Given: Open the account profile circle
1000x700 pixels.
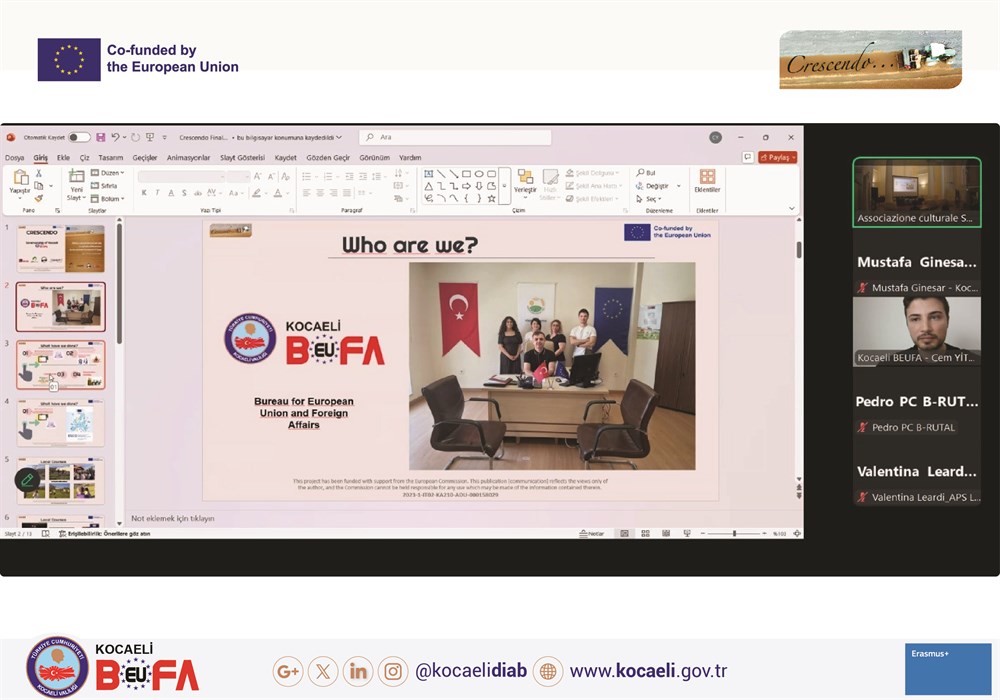Looking at the screenshot, I should (x=716, y=137).
